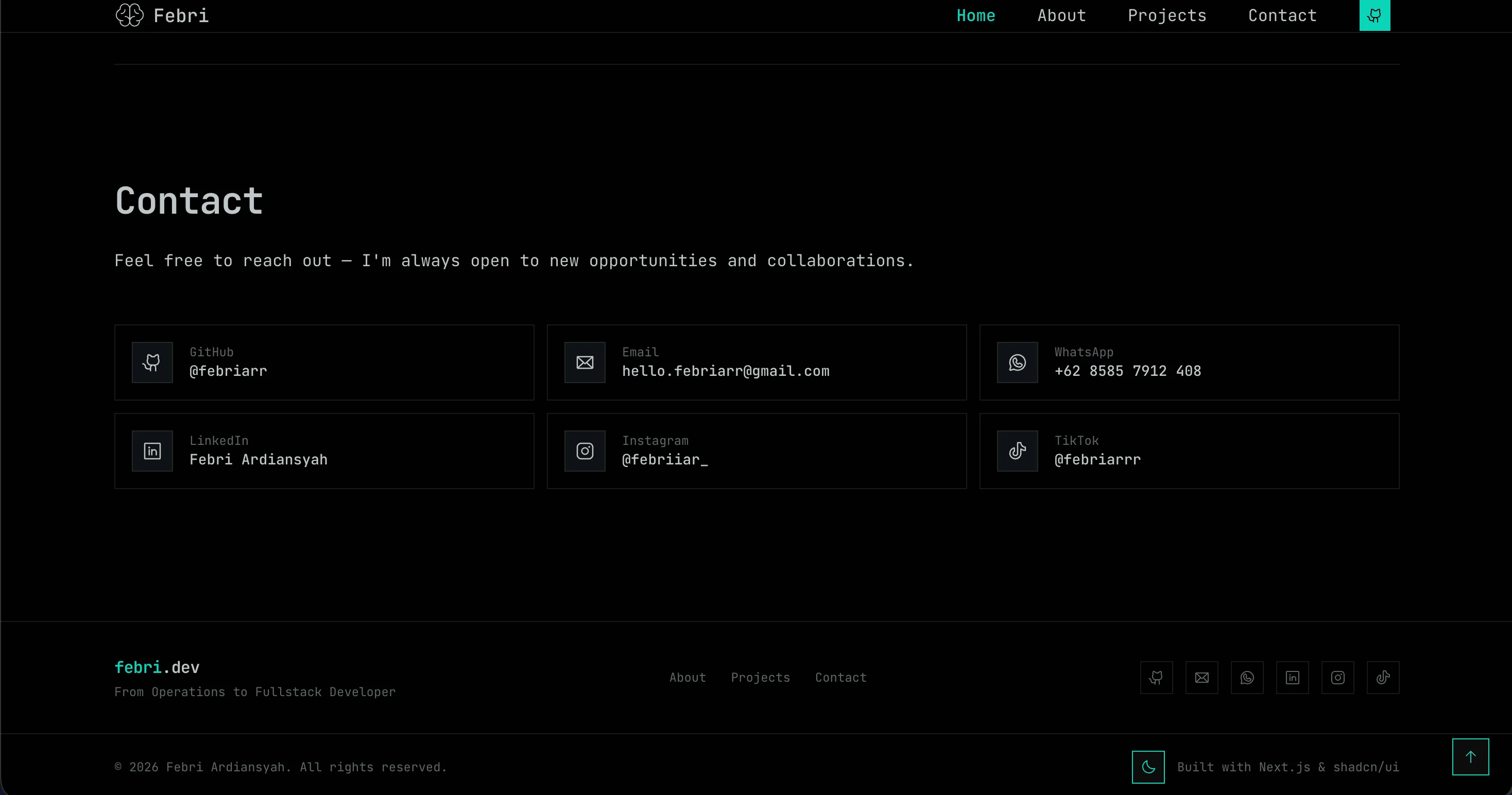This screenshot has width=1512, height=795.
Task: Open the +62 8585 7912 408 WhatsApp number
Action: [x=1127, y=371]
